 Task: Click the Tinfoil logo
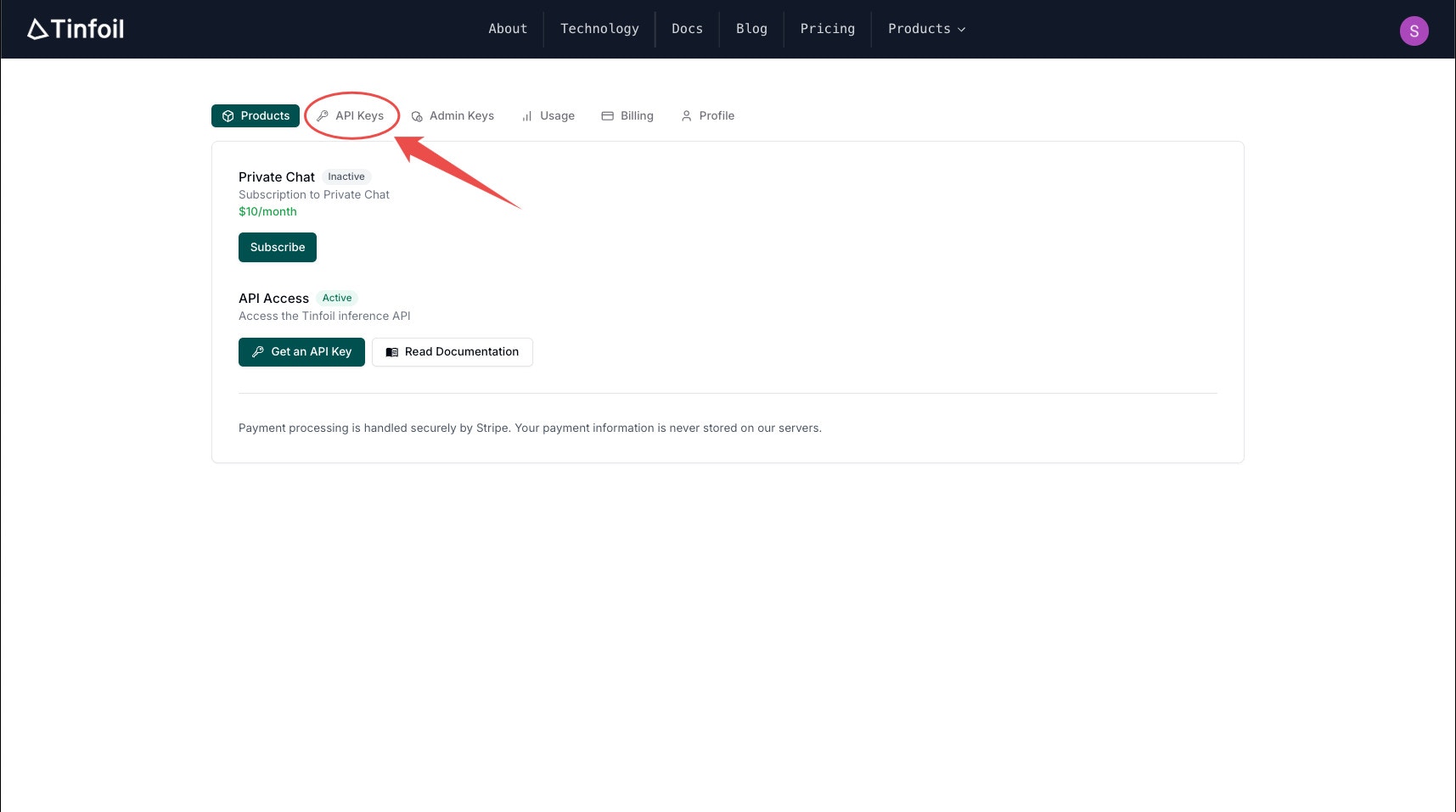pyautogui.click(x=76, y=29)
